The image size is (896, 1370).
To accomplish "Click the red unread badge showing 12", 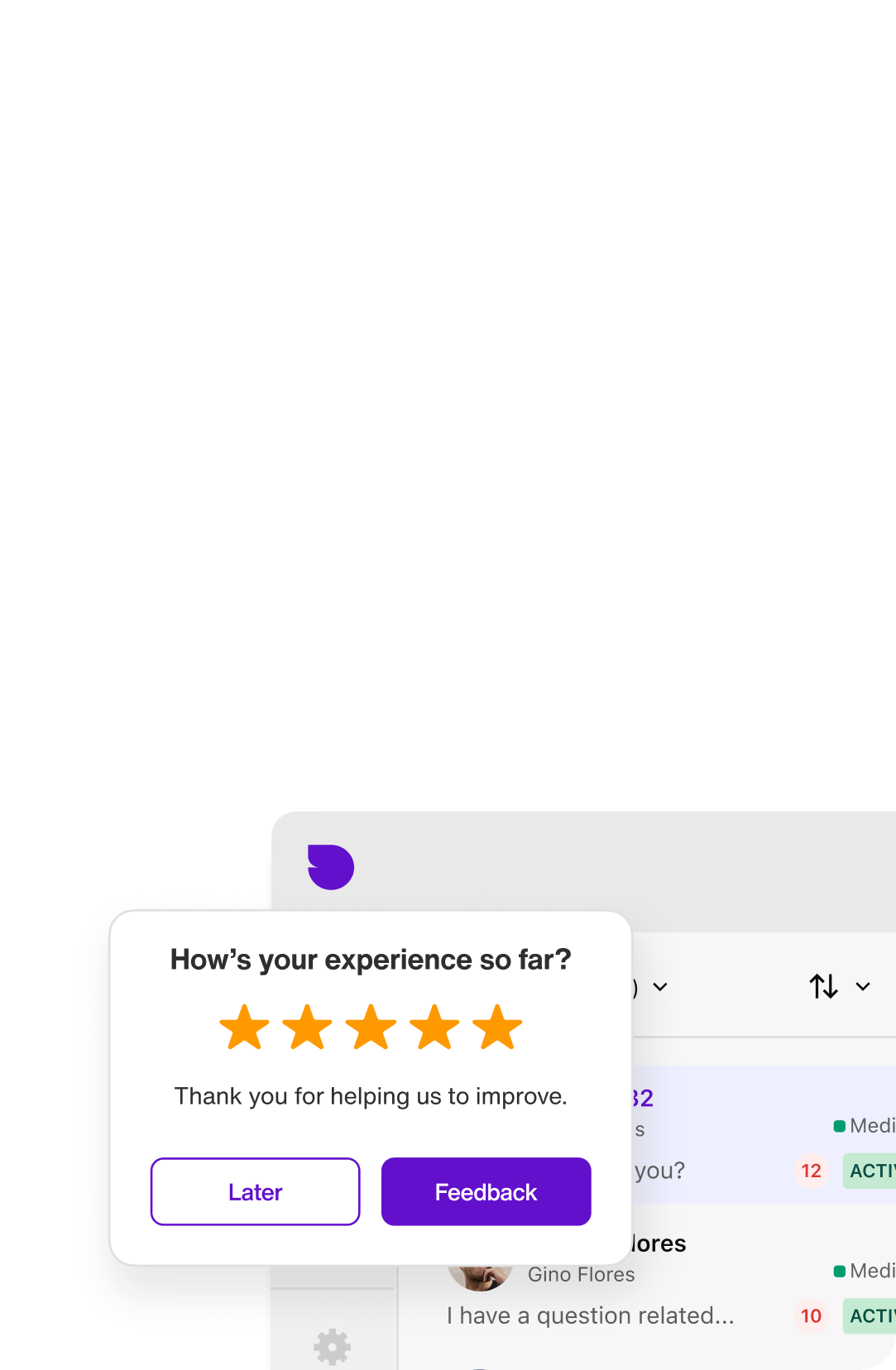I will [x=811, y=1171].
